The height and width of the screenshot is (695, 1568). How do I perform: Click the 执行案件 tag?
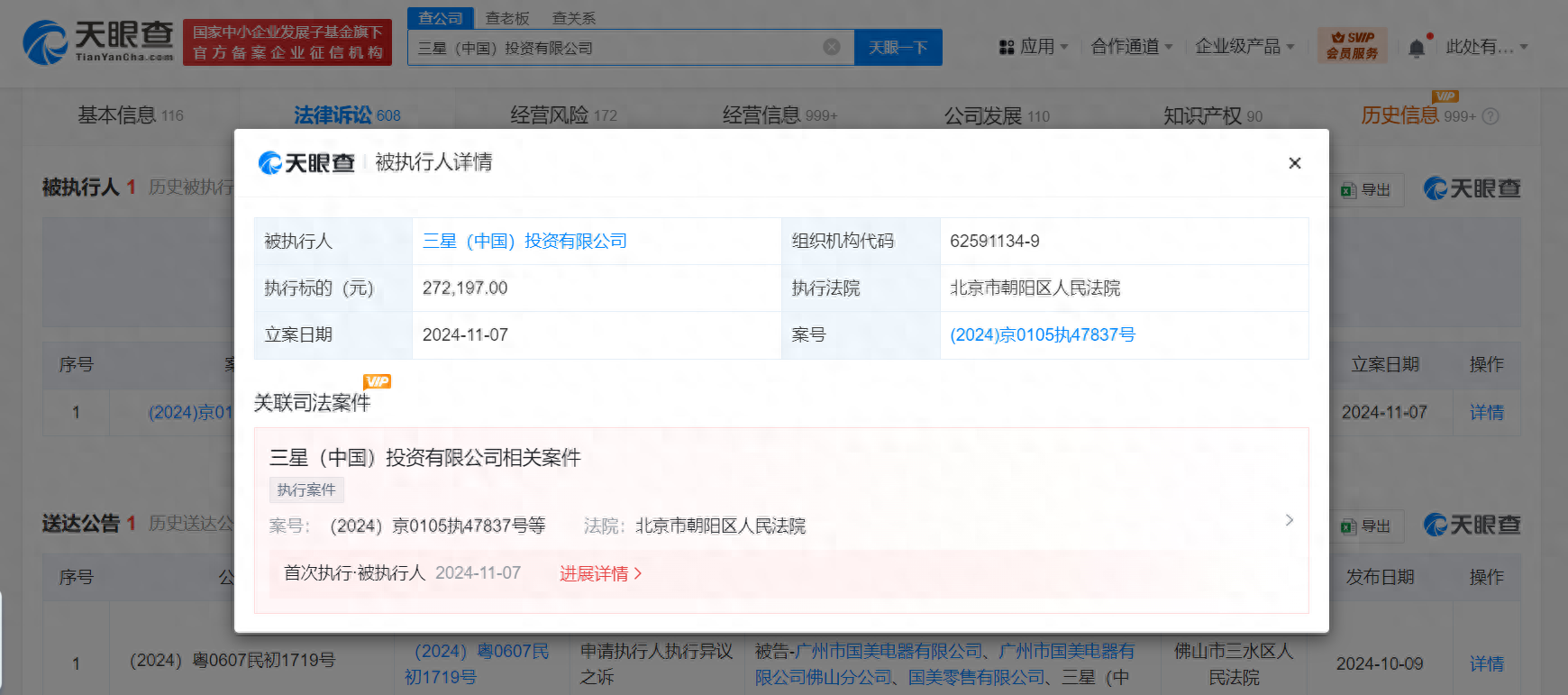[306, 489]
